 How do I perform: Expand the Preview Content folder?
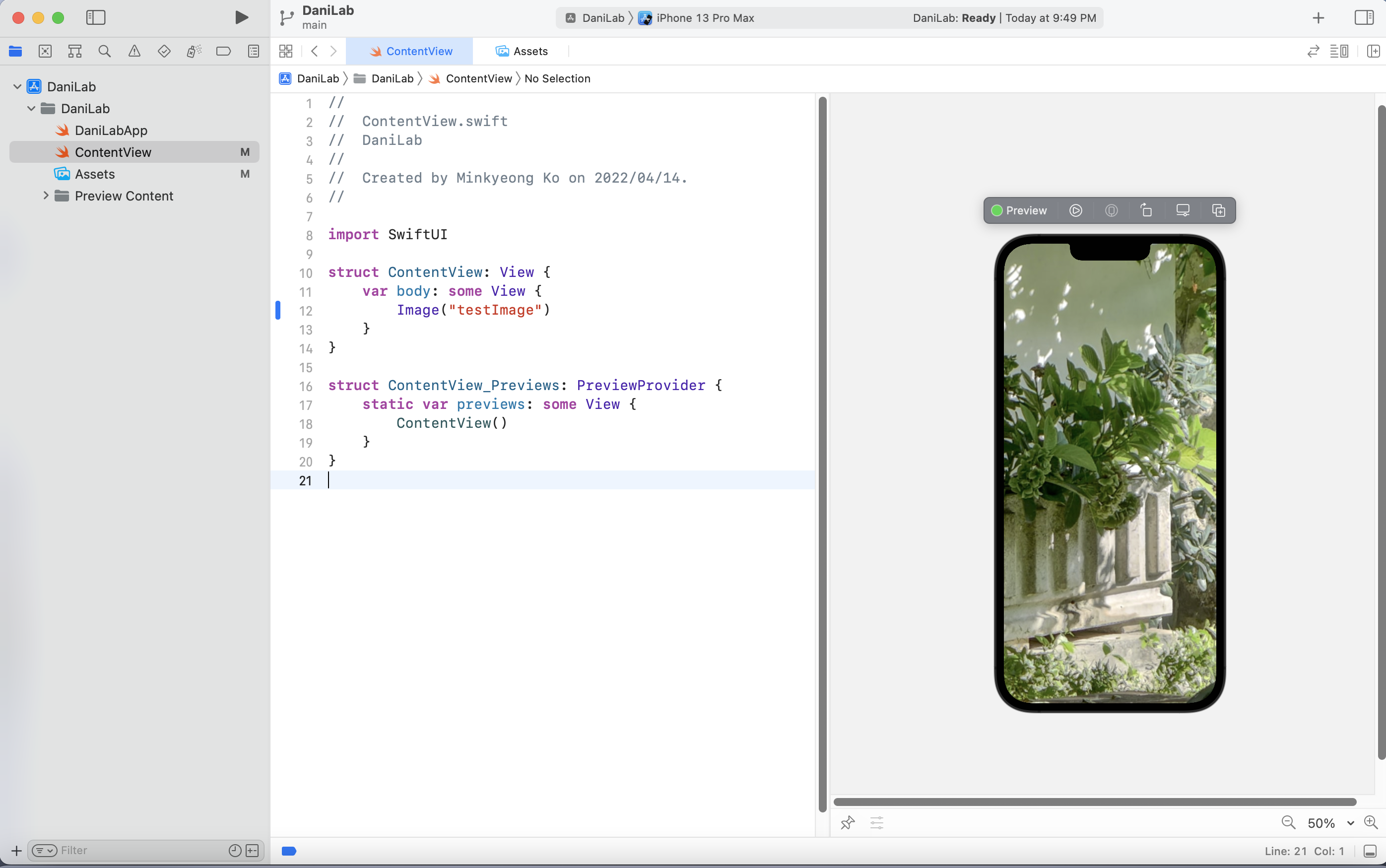[x=46, y=196]
